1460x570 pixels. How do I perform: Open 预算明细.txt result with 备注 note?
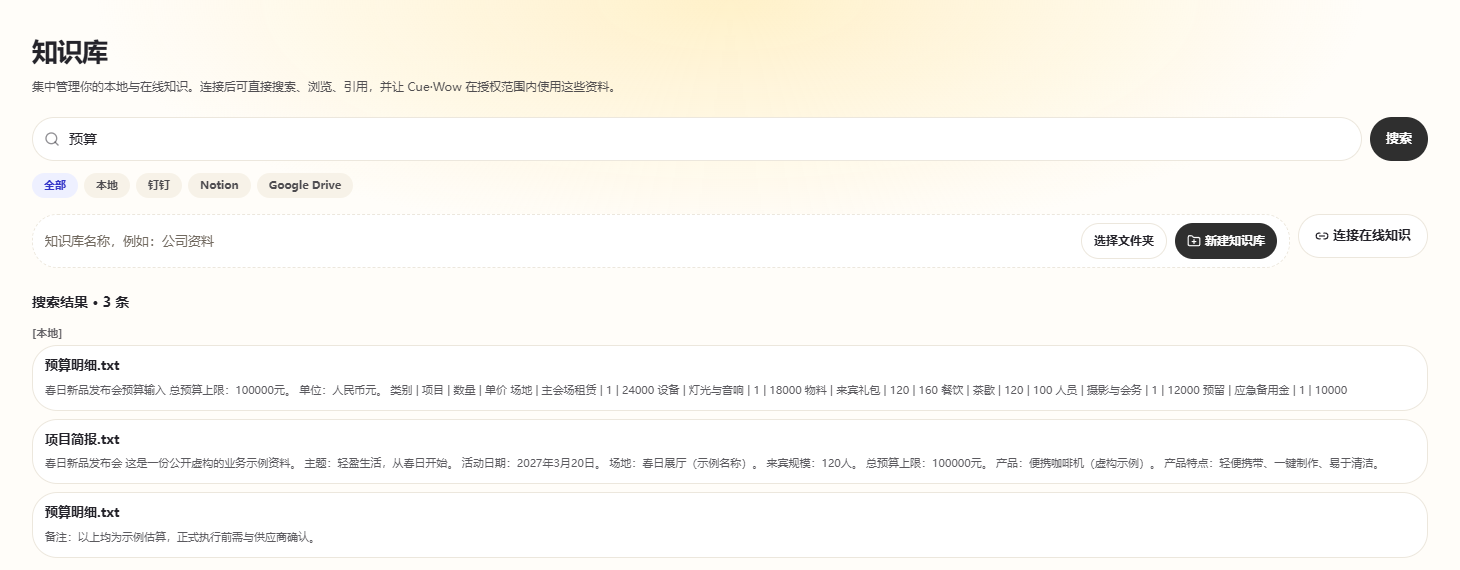(730, 525)
